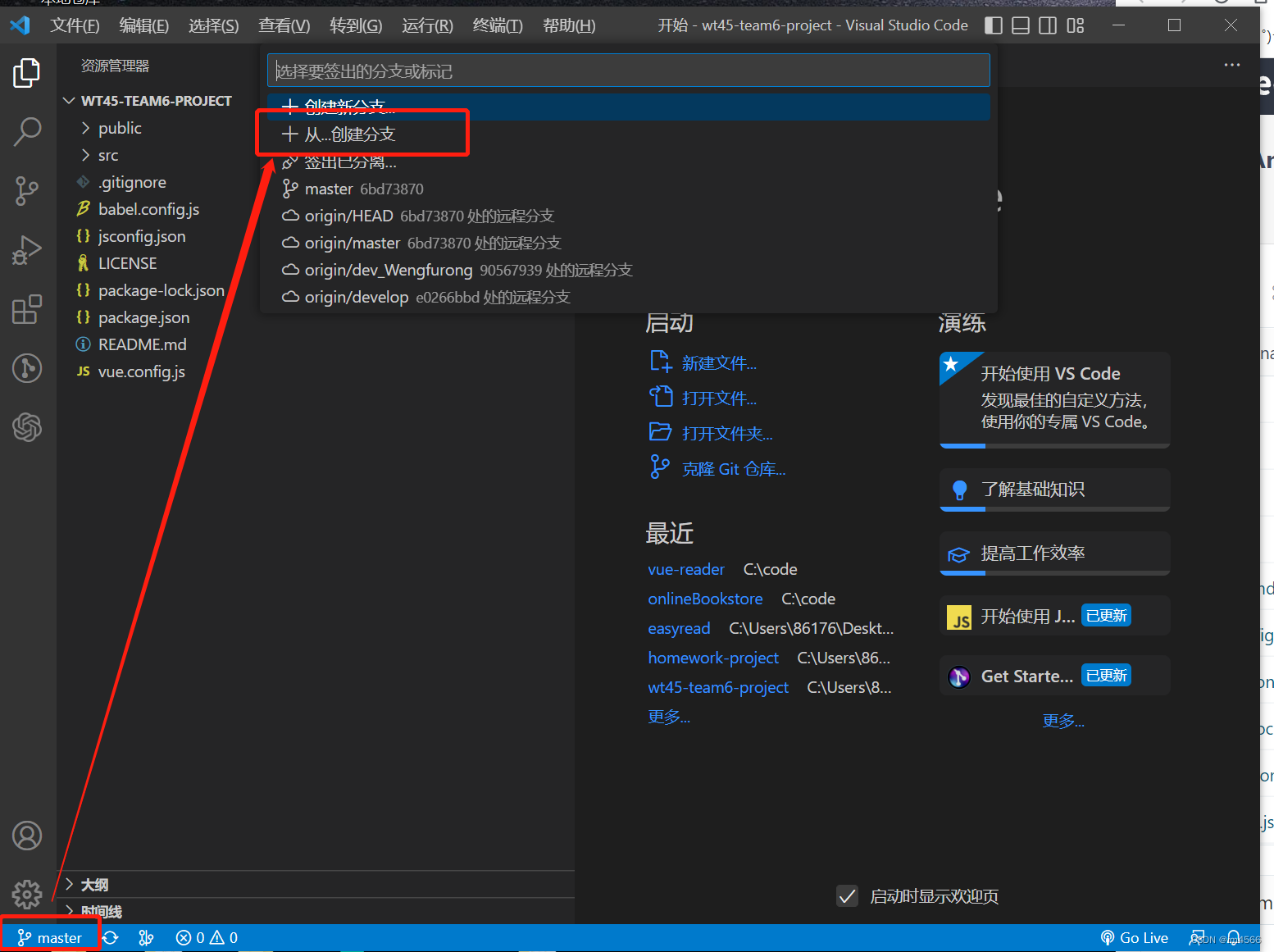
Task: Open recent project homework-project
Action: click(713, 658)
